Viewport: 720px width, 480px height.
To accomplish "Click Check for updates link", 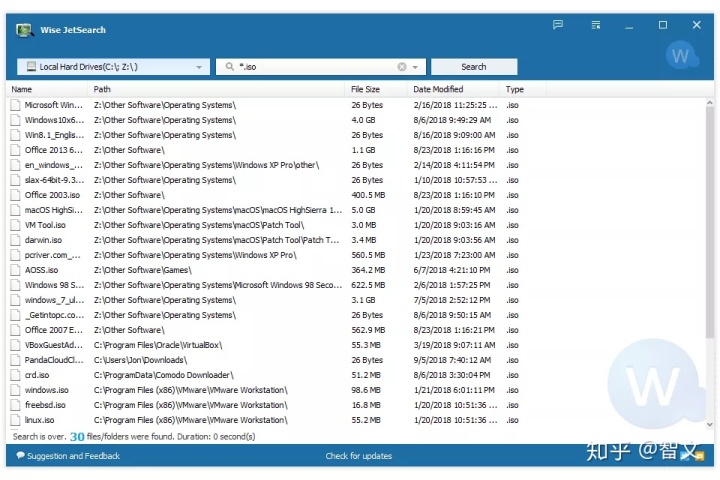I will (x=359, y=456).
